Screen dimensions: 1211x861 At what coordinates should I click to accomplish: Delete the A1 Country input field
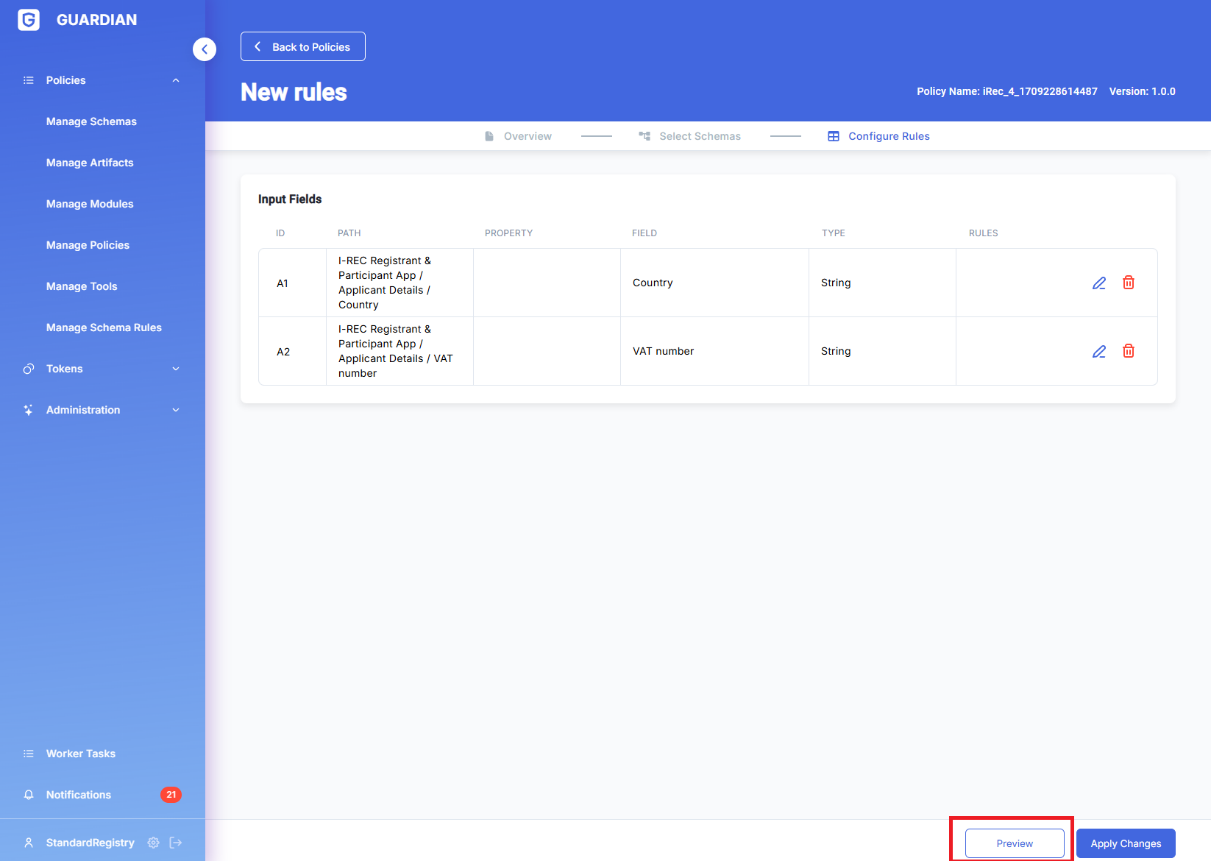1128,283
